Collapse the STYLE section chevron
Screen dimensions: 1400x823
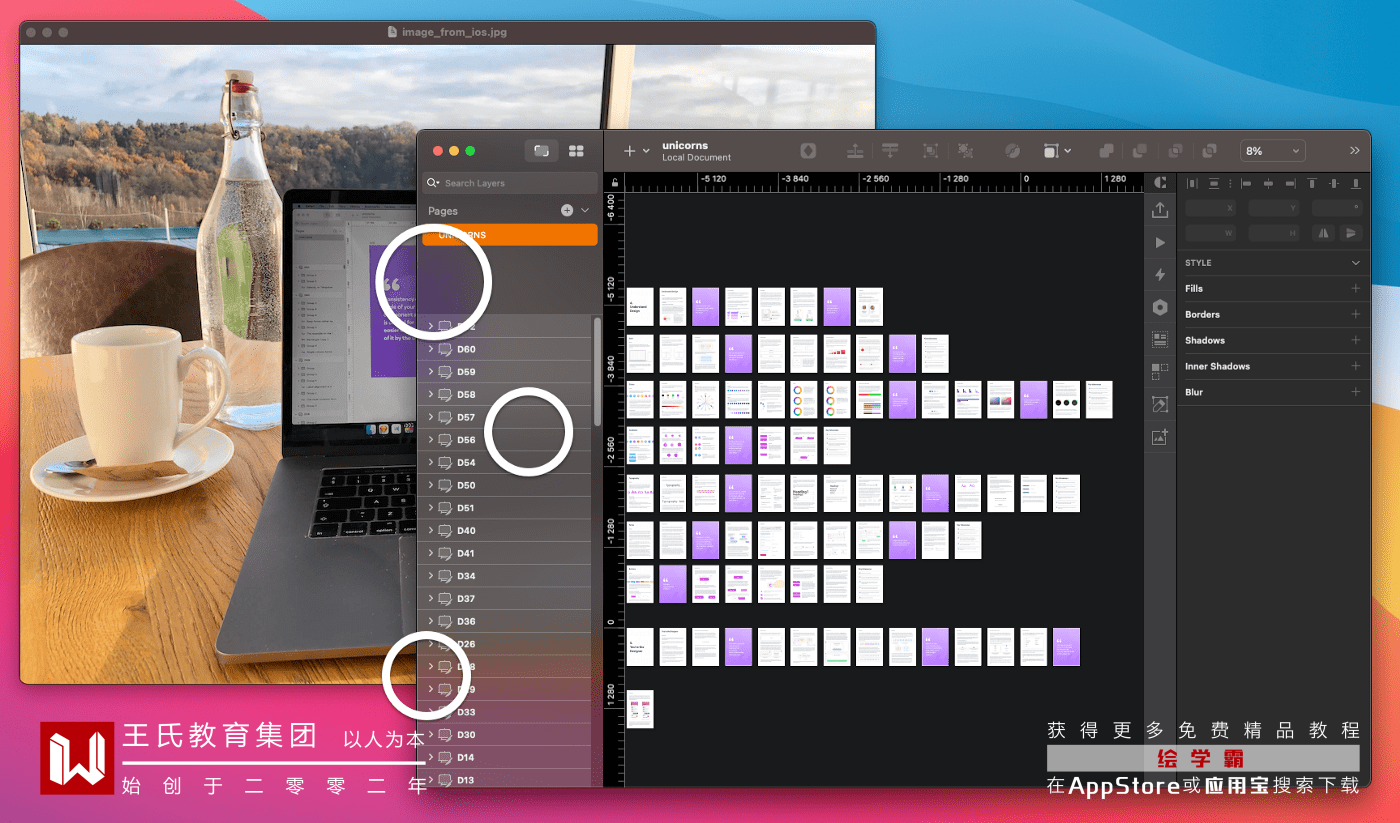click(1356, 263)
